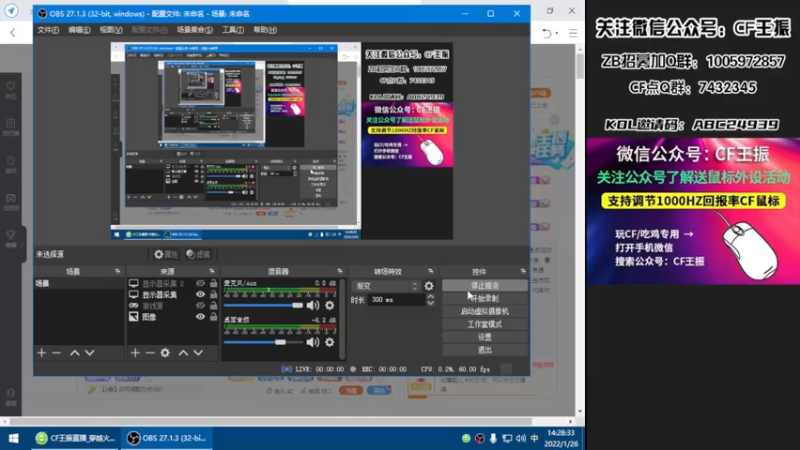800x450 pixels.
Task: Click the 停止推流 button
Action: point(485,286)
